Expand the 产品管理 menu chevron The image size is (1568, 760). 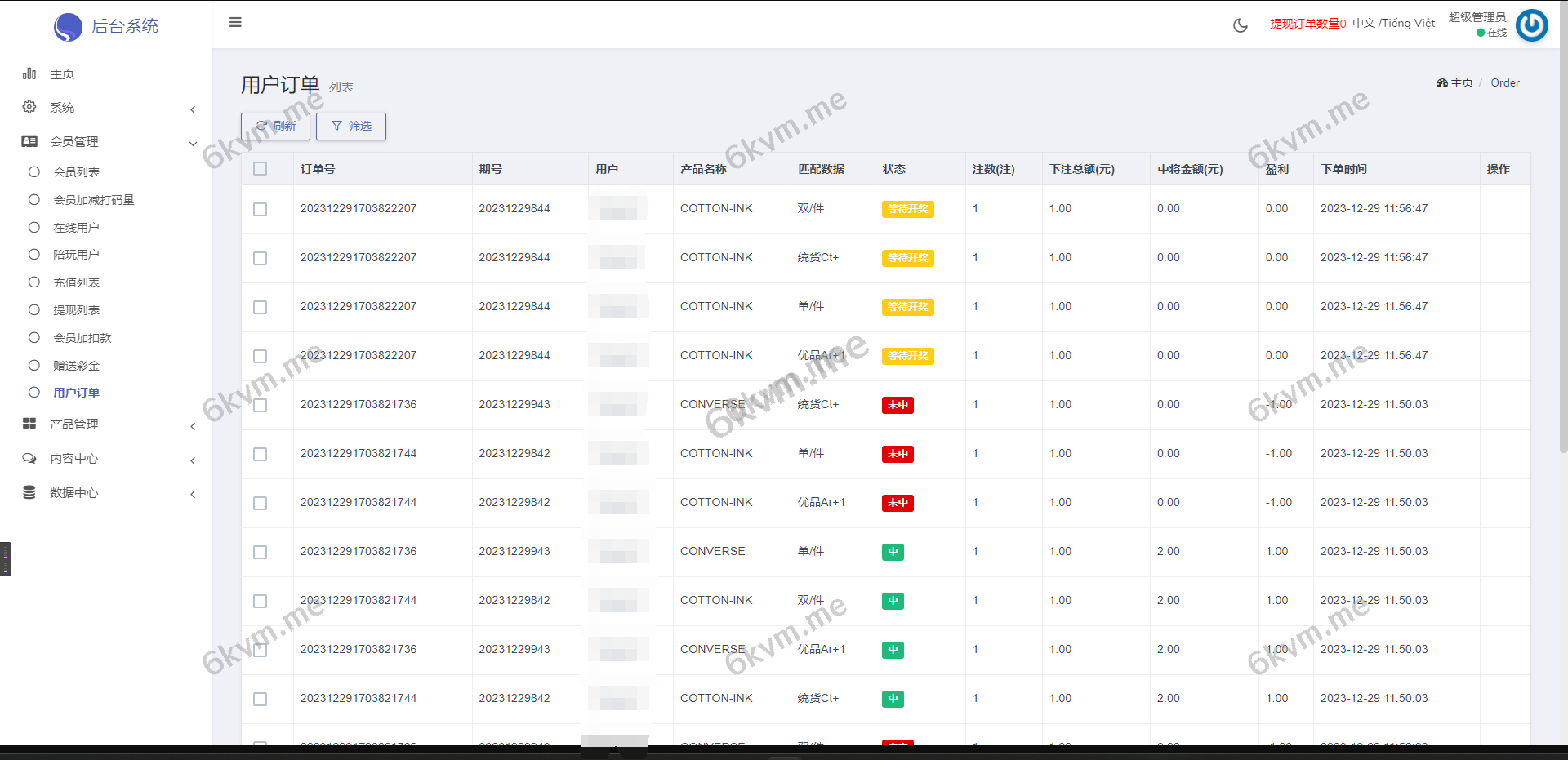tap(193, 426)
